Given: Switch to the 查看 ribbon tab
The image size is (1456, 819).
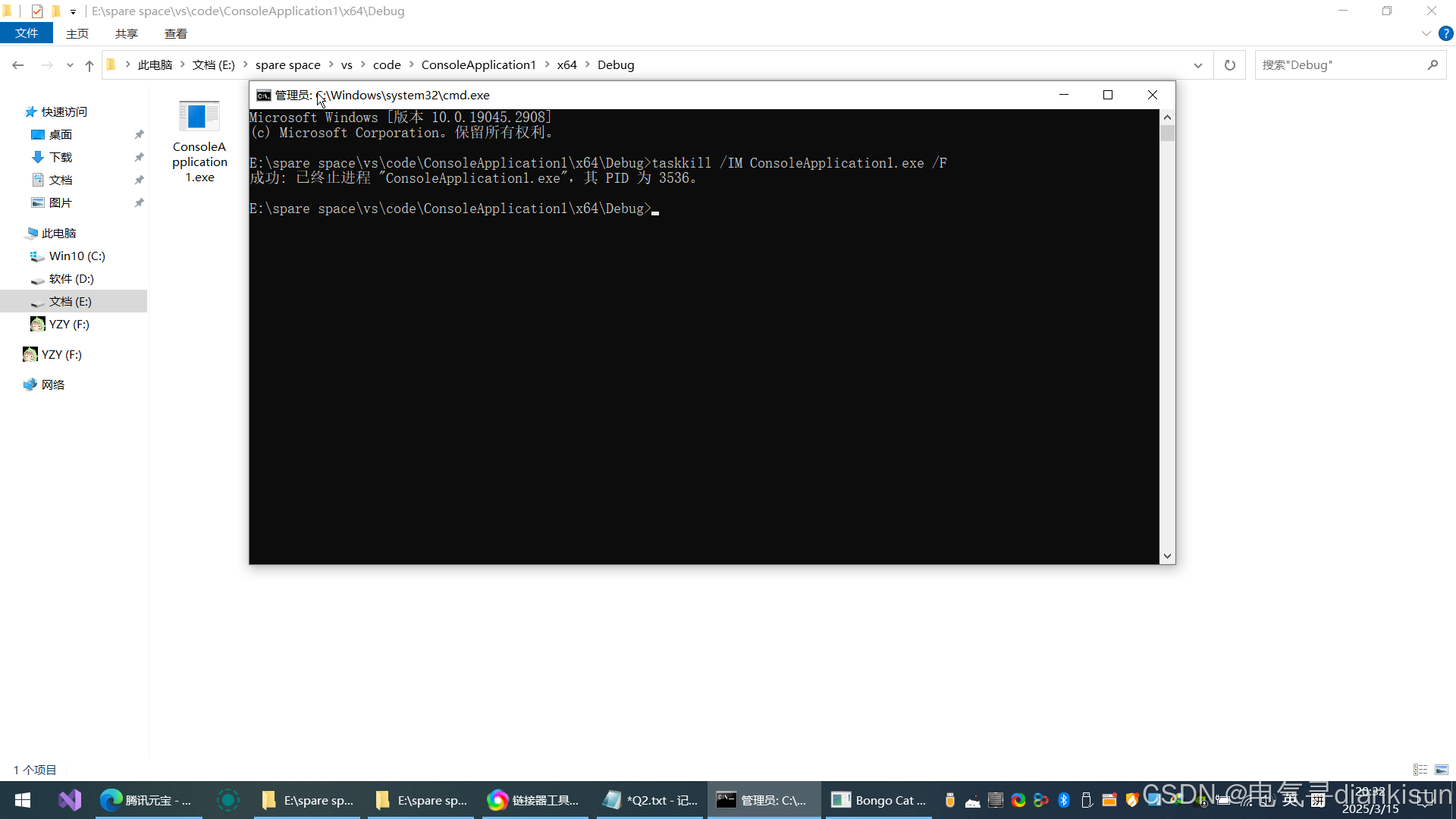Looking at the screenshot, I should 175,33.
